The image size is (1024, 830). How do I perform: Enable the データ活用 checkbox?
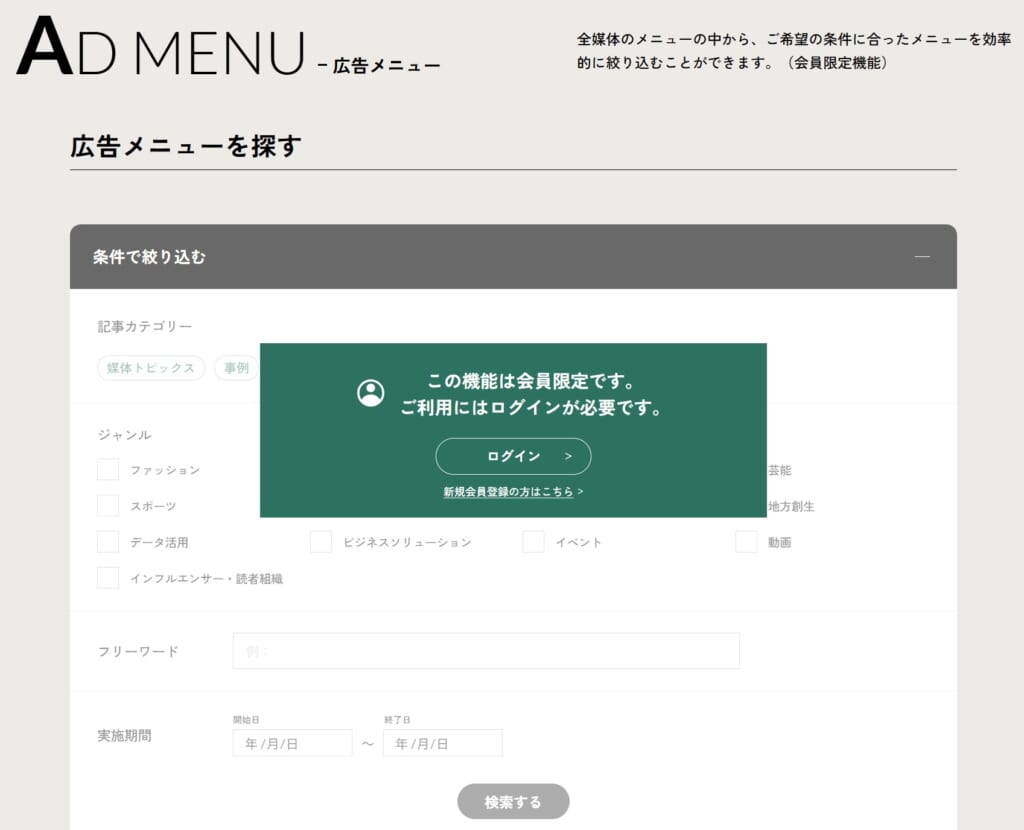(x=108, y=542)
